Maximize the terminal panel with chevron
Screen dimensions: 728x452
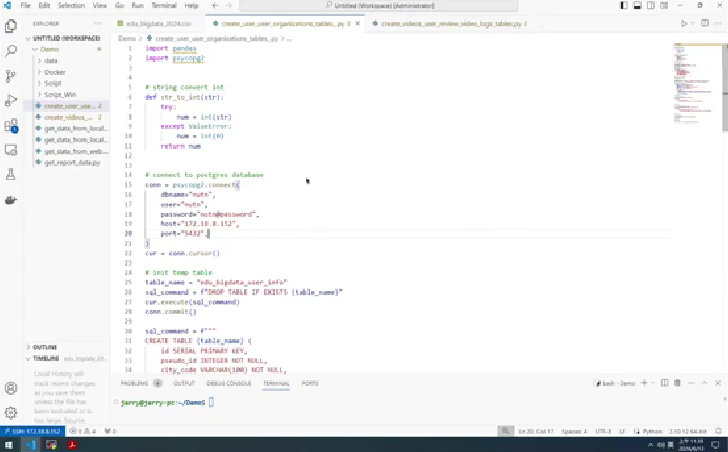tap(704, 383)
